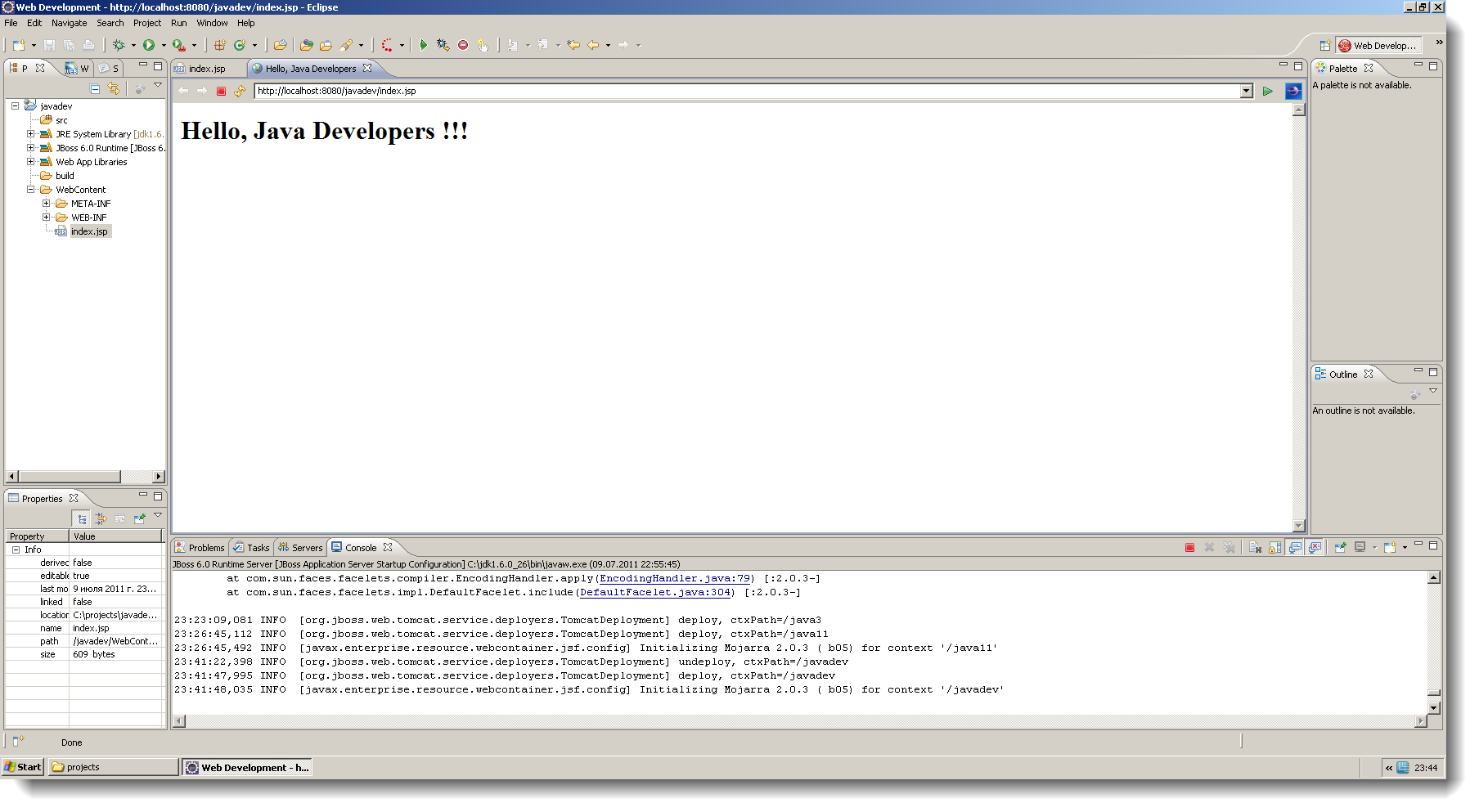Click the green Resume triangle in the main toolbar
The image size is (1479, 812).
coord(423,45)
